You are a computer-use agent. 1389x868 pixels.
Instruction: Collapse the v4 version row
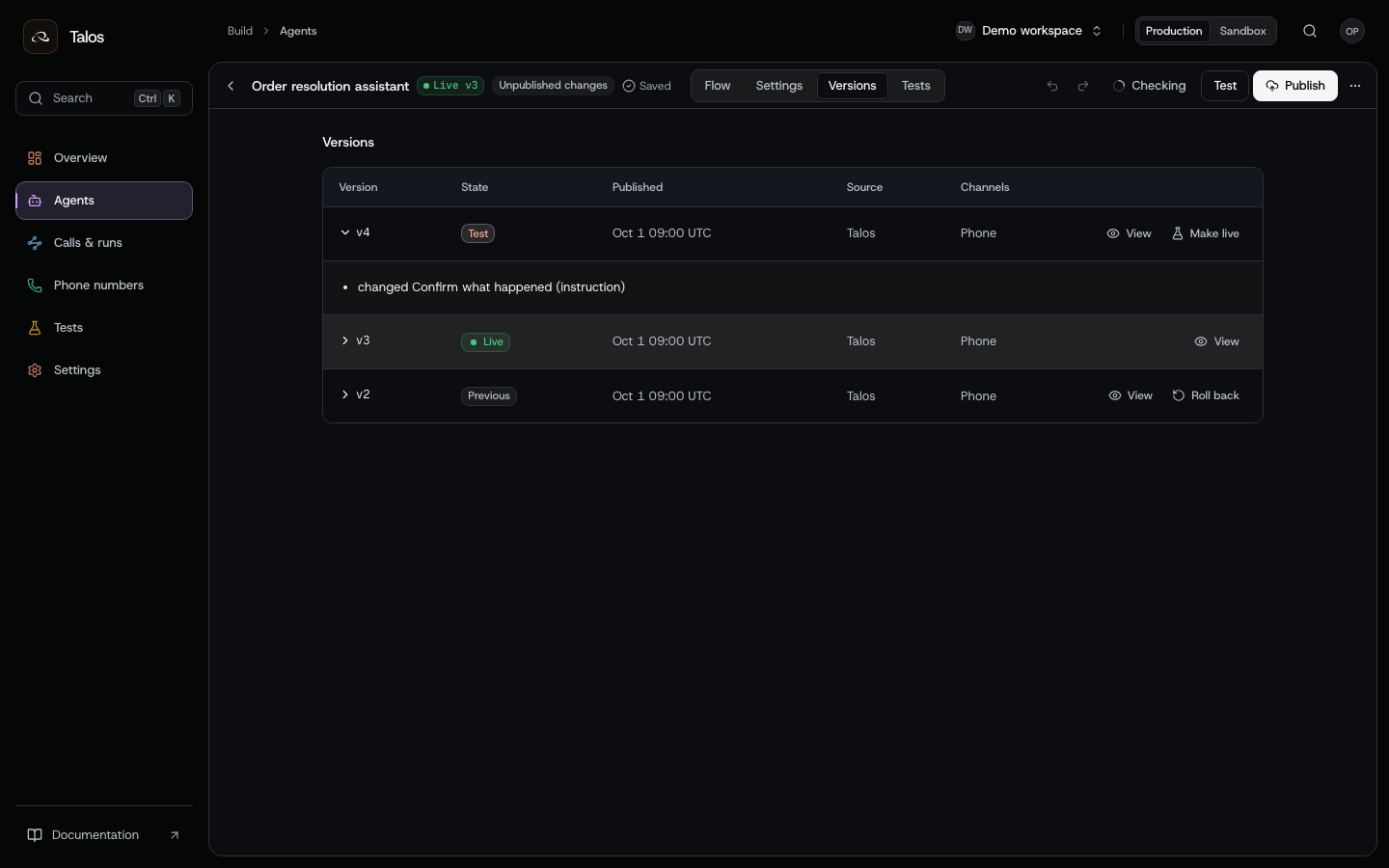344,232
